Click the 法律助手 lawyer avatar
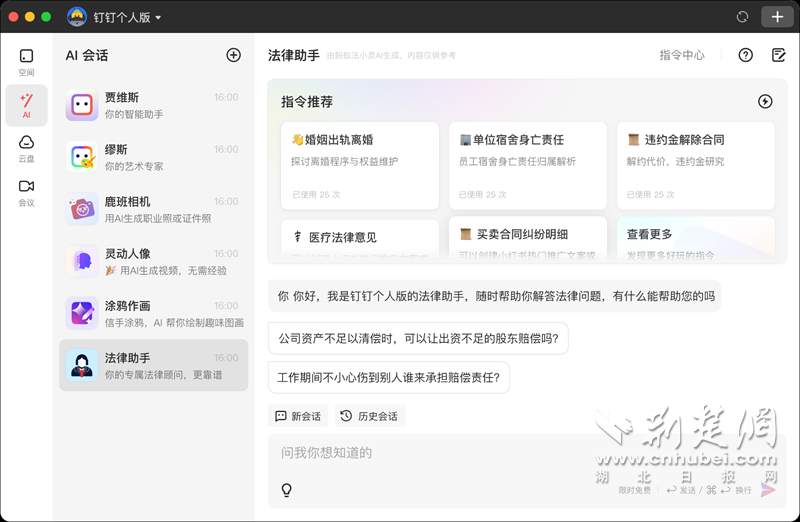The image size is (800, 522). point(82,365)
